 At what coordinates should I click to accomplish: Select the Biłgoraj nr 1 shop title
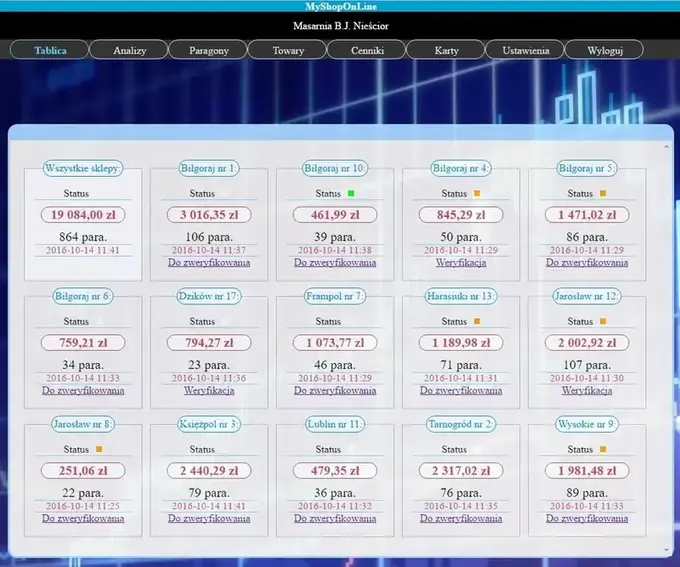[x=209, y=168]
